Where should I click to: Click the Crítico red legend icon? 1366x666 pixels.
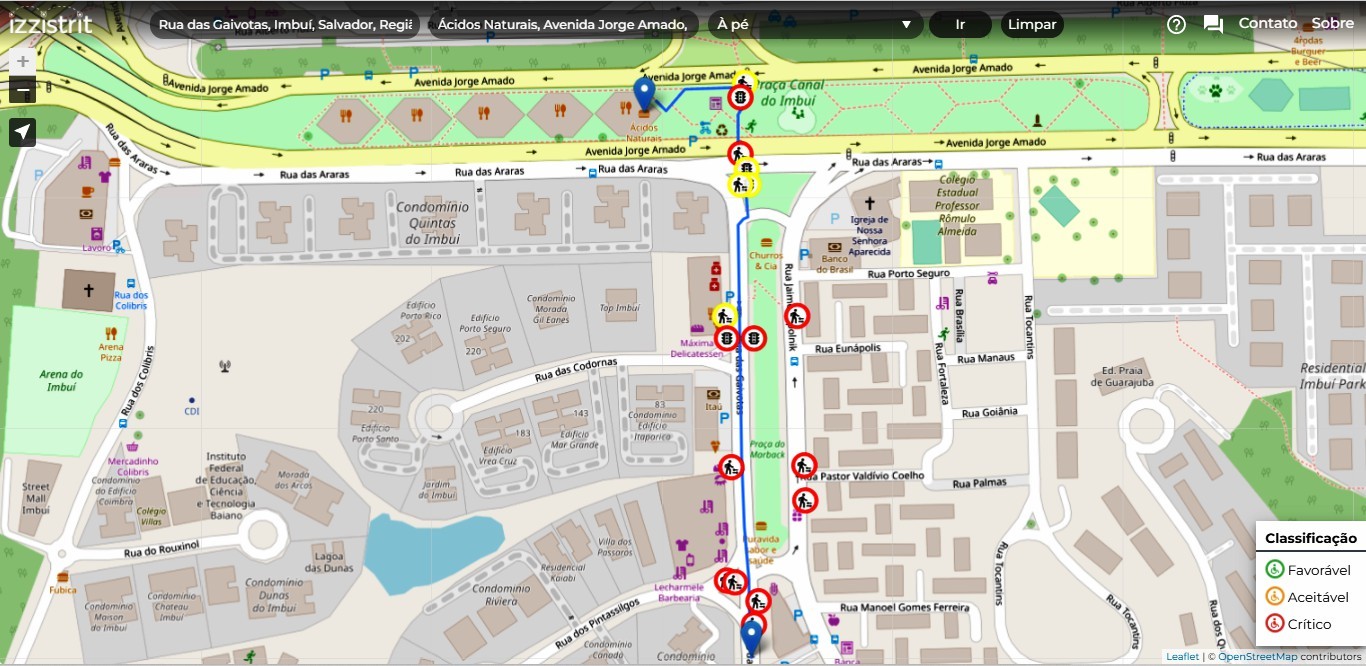pyautogui.click(x=1274, y=624)
